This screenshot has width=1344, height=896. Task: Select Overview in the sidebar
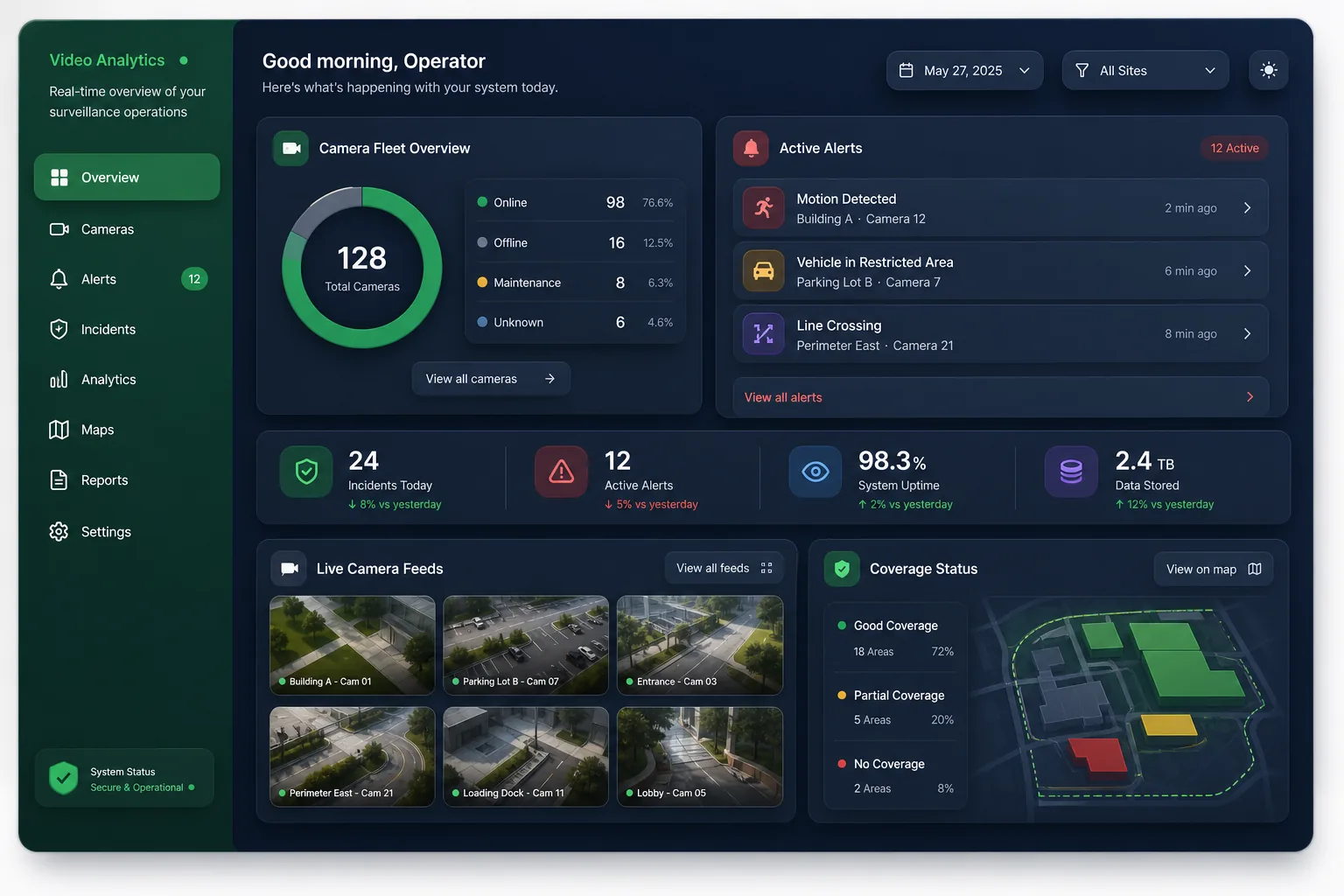(127, 177)
